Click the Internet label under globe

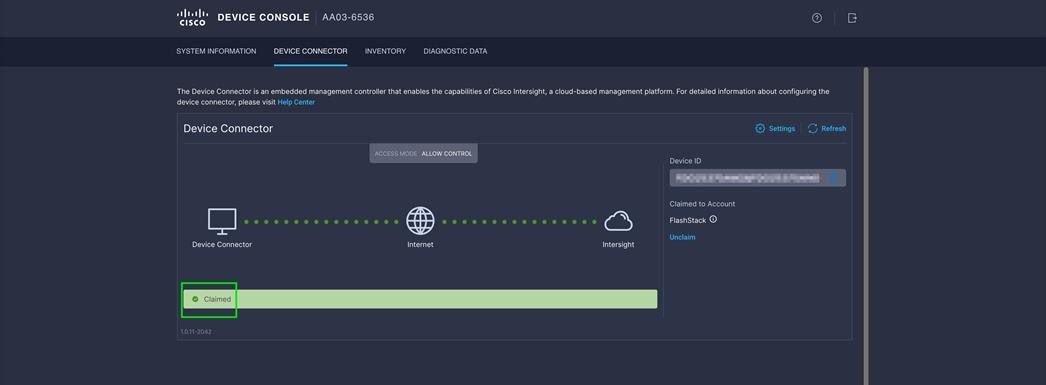420,245
